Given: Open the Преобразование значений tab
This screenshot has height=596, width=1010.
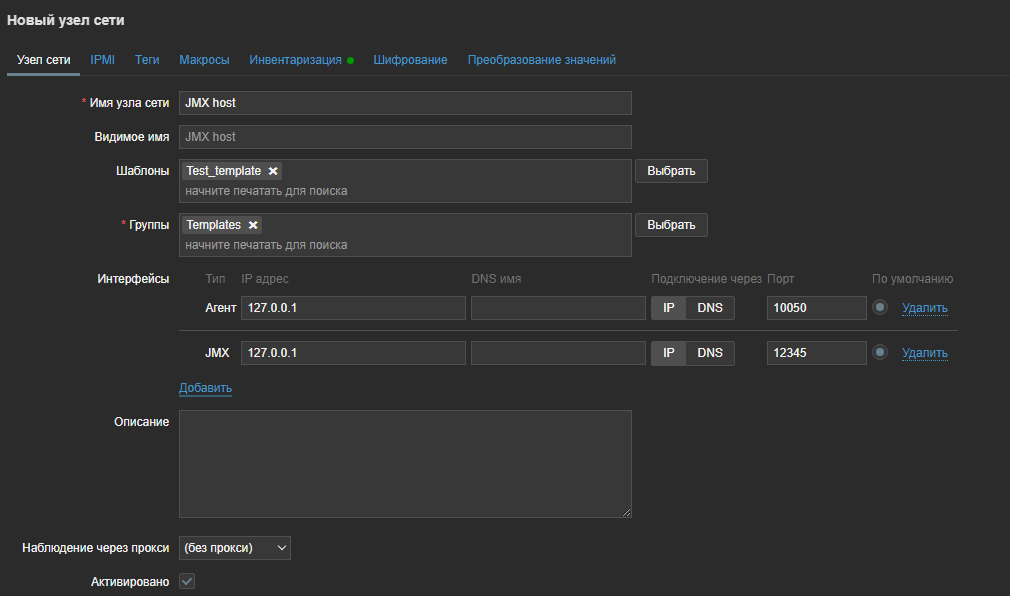Looking at the screenshot, I should [x=541, y=60].
